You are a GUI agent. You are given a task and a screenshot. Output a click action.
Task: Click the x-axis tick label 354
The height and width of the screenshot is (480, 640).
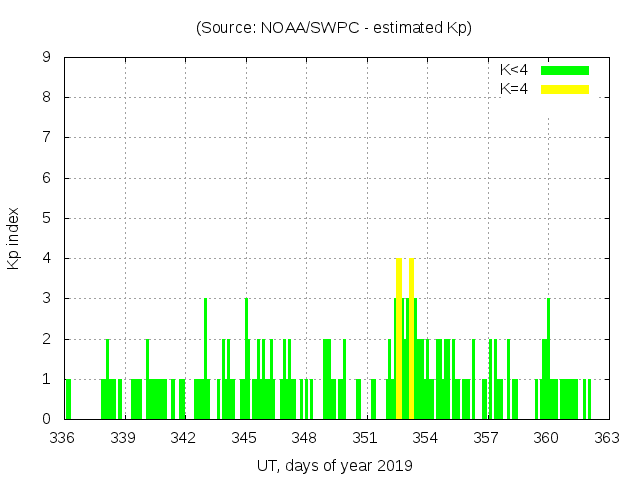[425, 438]
